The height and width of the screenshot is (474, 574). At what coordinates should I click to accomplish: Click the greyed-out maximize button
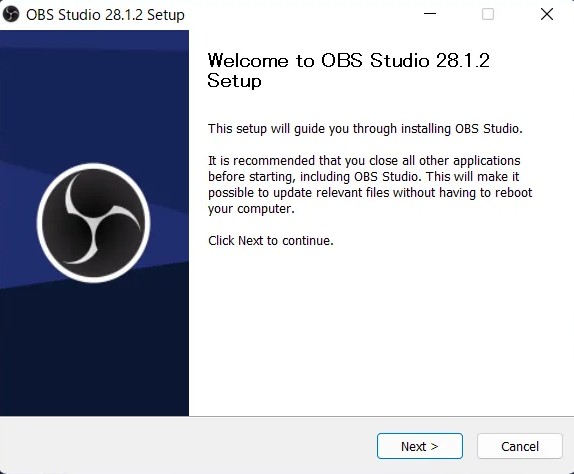[488, 14]
